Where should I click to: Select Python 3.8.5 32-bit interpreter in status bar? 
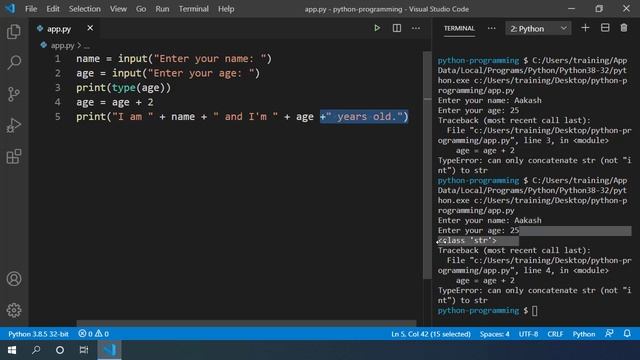(x=38, y=333)
